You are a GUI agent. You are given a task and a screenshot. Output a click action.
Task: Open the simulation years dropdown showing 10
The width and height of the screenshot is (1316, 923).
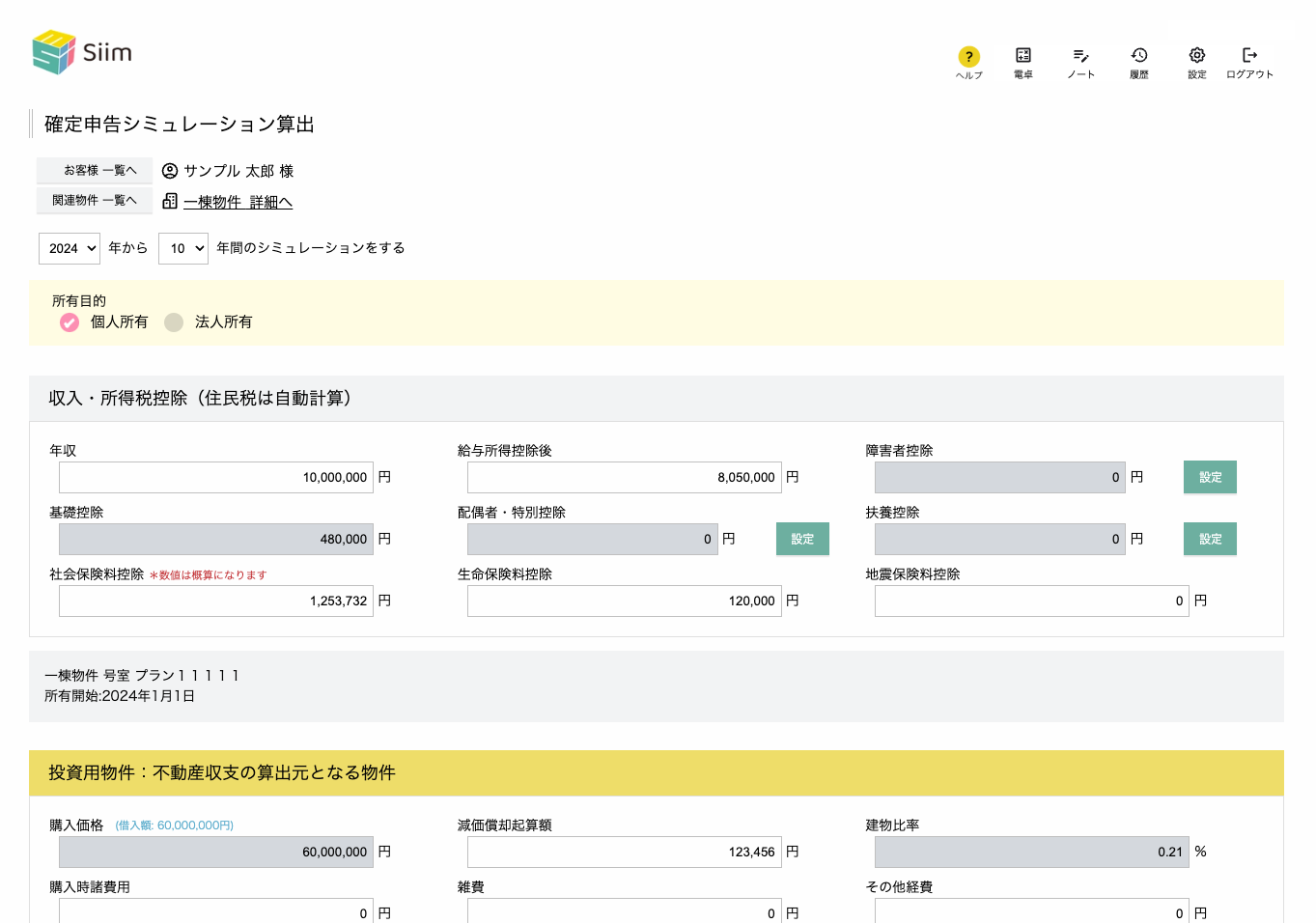coord(182,248)
